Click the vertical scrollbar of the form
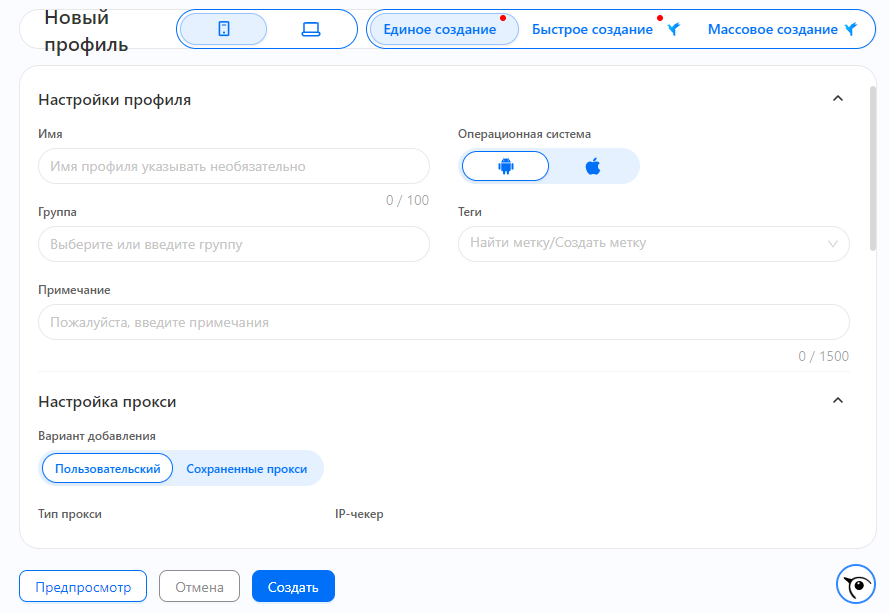Image resolution: width=889 pixels, height=613 pixels. pos(873,168)
